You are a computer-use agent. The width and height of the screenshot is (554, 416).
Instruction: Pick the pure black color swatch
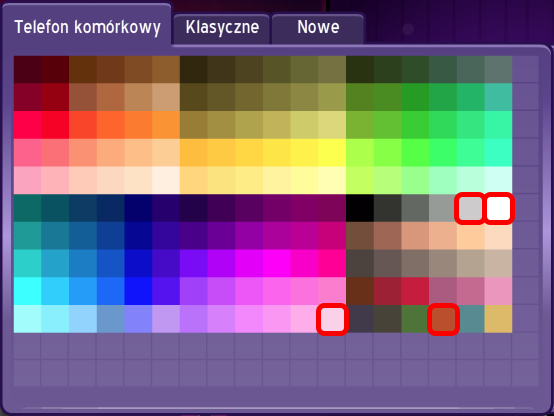pyautogui.click(x=360, y=208)
